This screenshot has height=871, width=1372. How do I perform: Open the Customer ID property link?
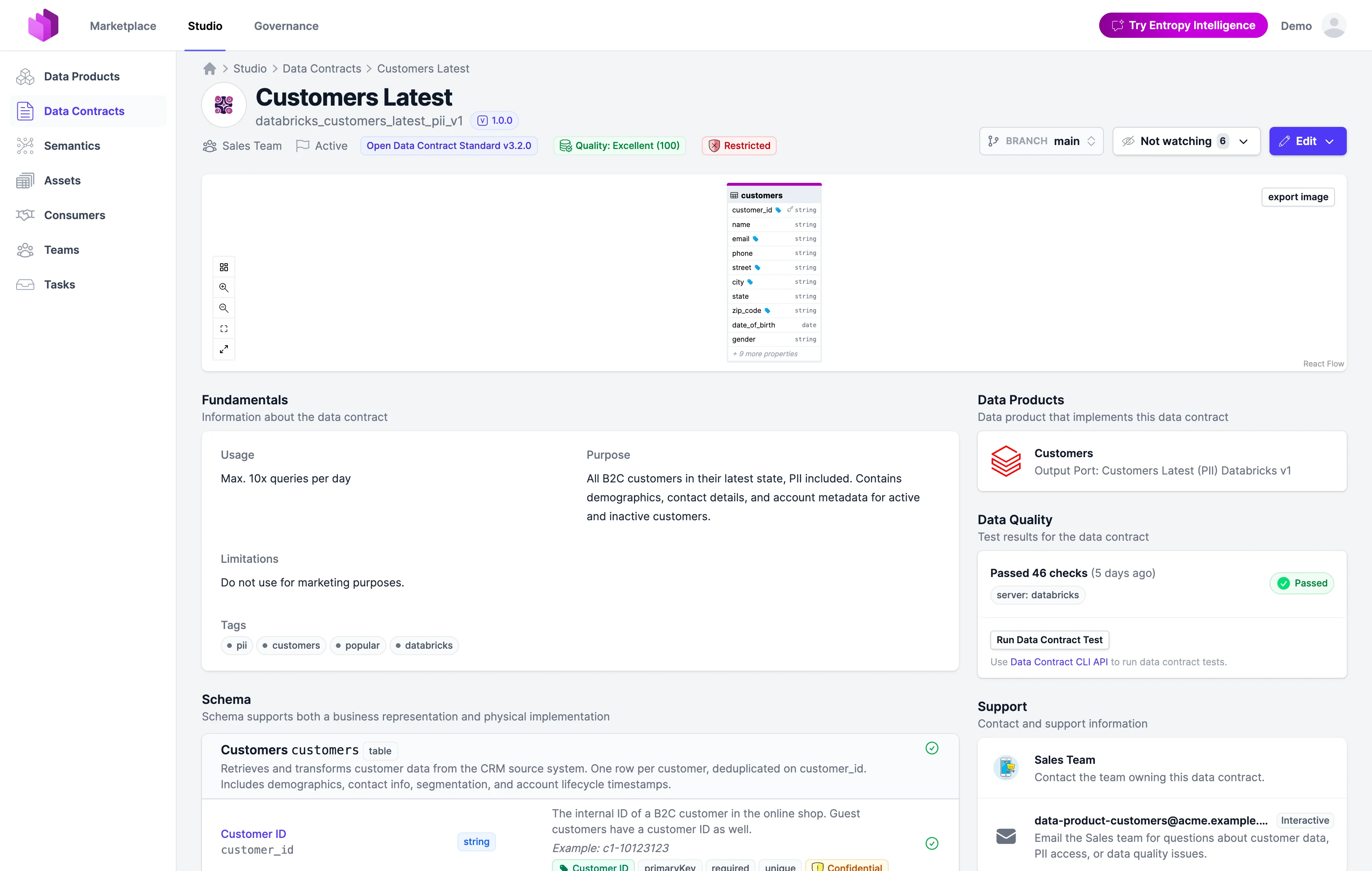pyautogui.click(x=253, y=834)
